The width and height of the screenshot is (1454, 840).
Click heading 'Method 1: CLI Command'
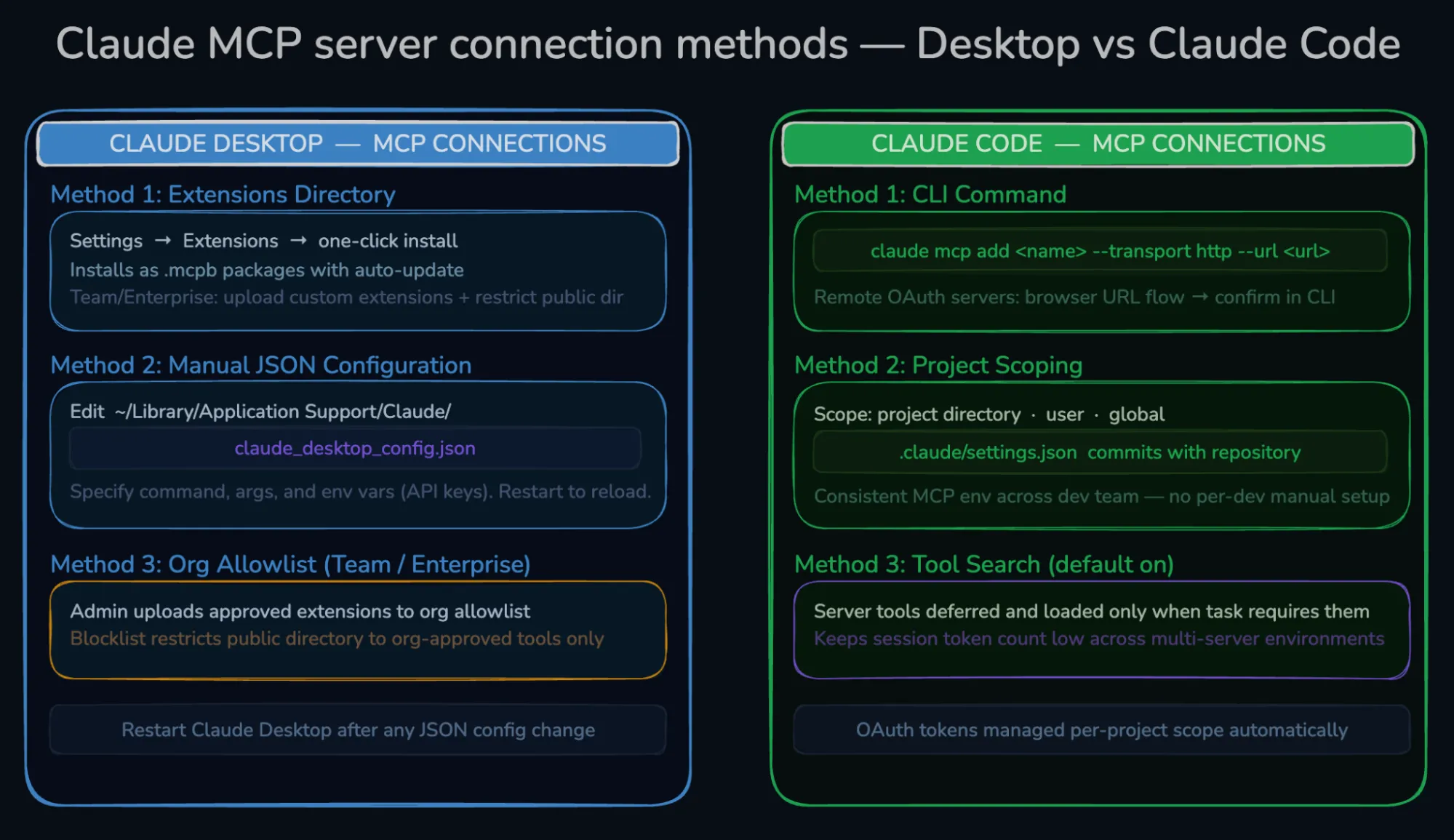(930, 194)
